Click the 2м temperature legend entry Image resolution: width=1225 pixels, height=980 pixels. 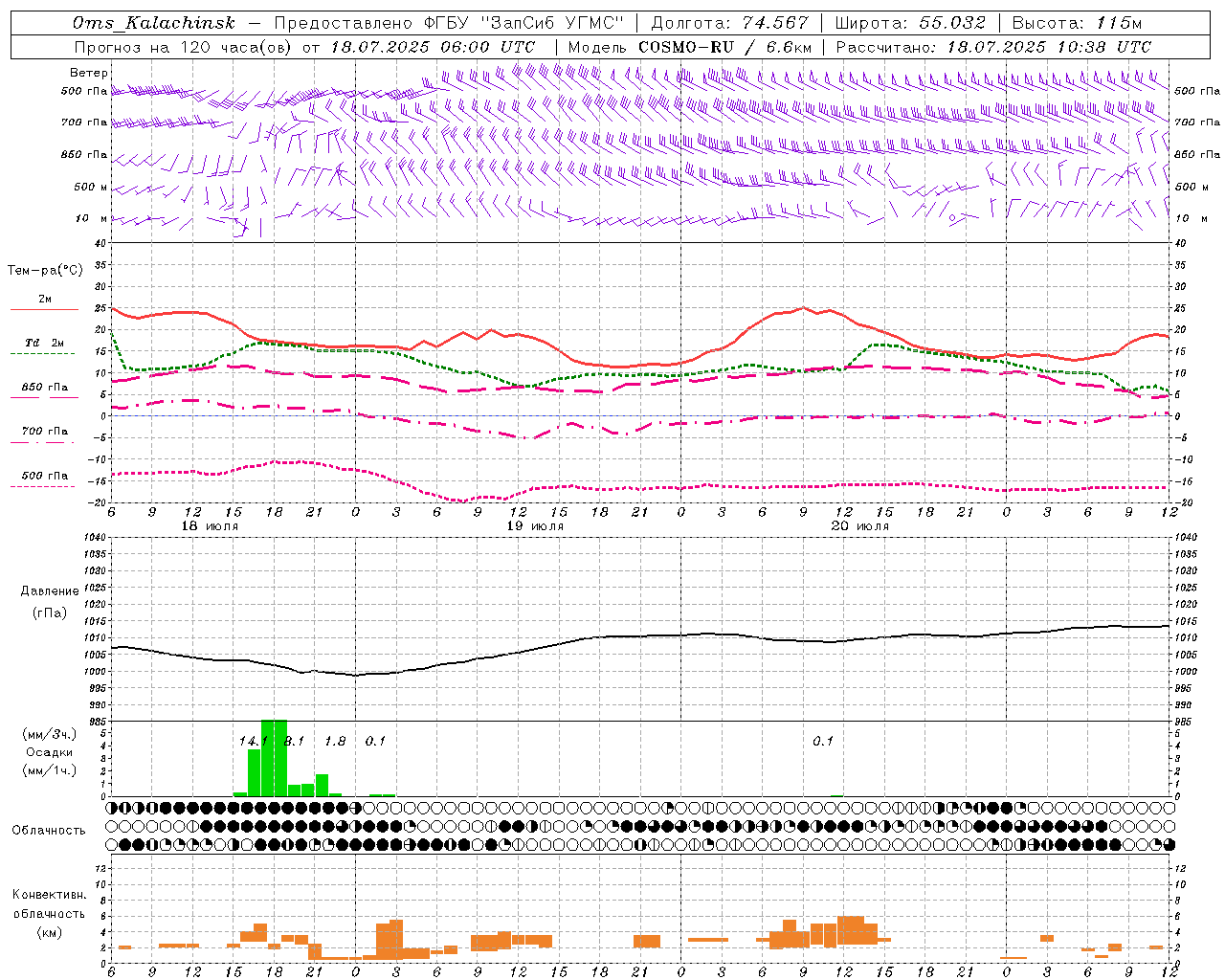click(x=45, y=300)
